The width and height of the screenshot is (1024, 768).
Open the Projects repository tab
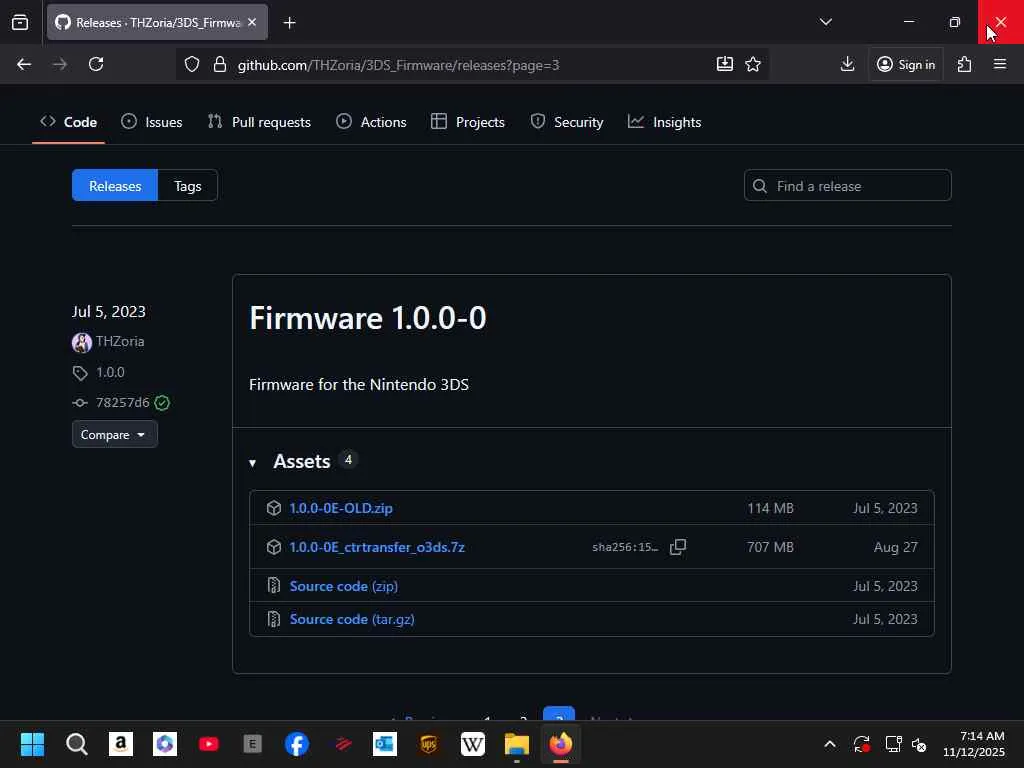[468, 122]
